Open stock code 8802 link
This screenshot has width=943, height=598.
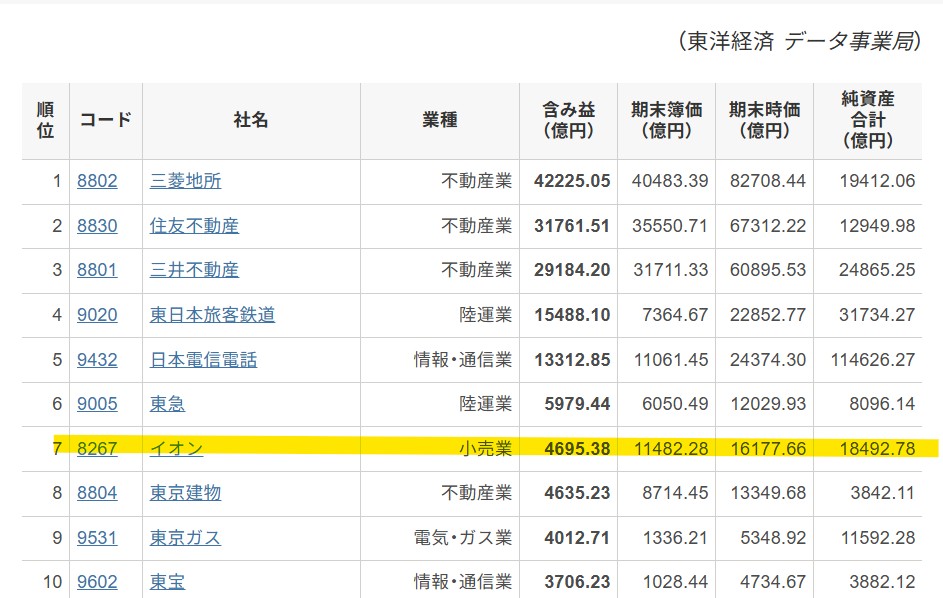pyautogui.click(x=97, y=180)
